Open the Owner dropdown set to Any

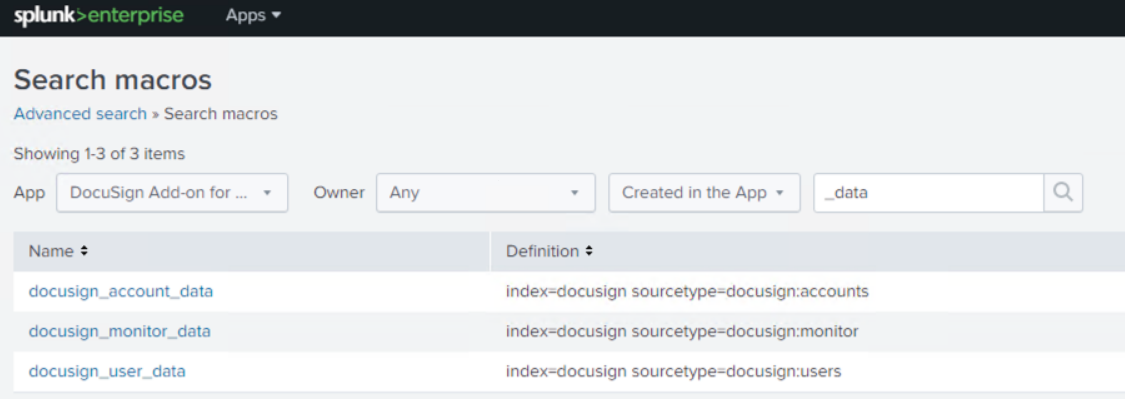(486, 192)
